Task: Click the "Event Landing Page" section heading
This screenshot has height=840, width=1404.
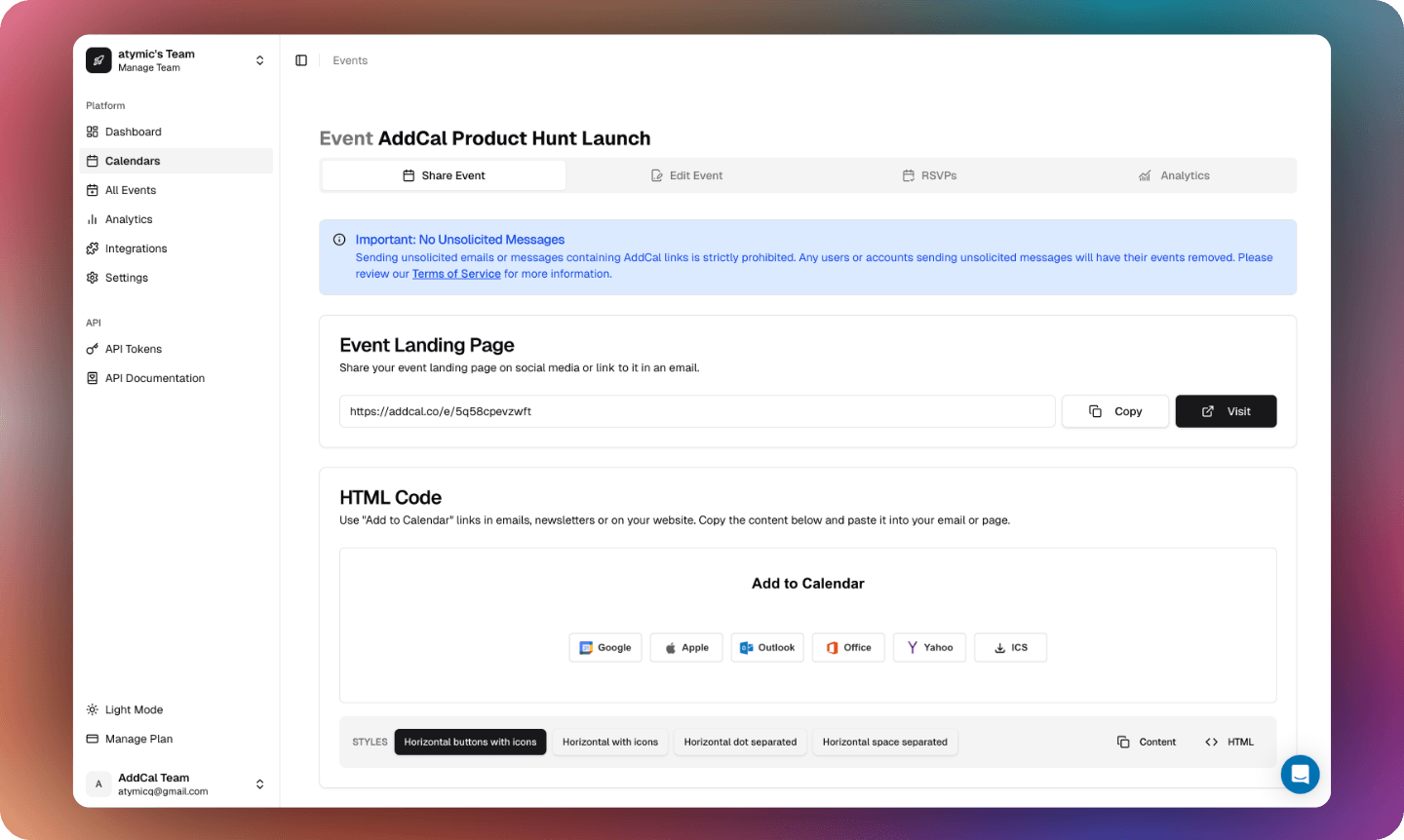Action: tap(427, 345)
